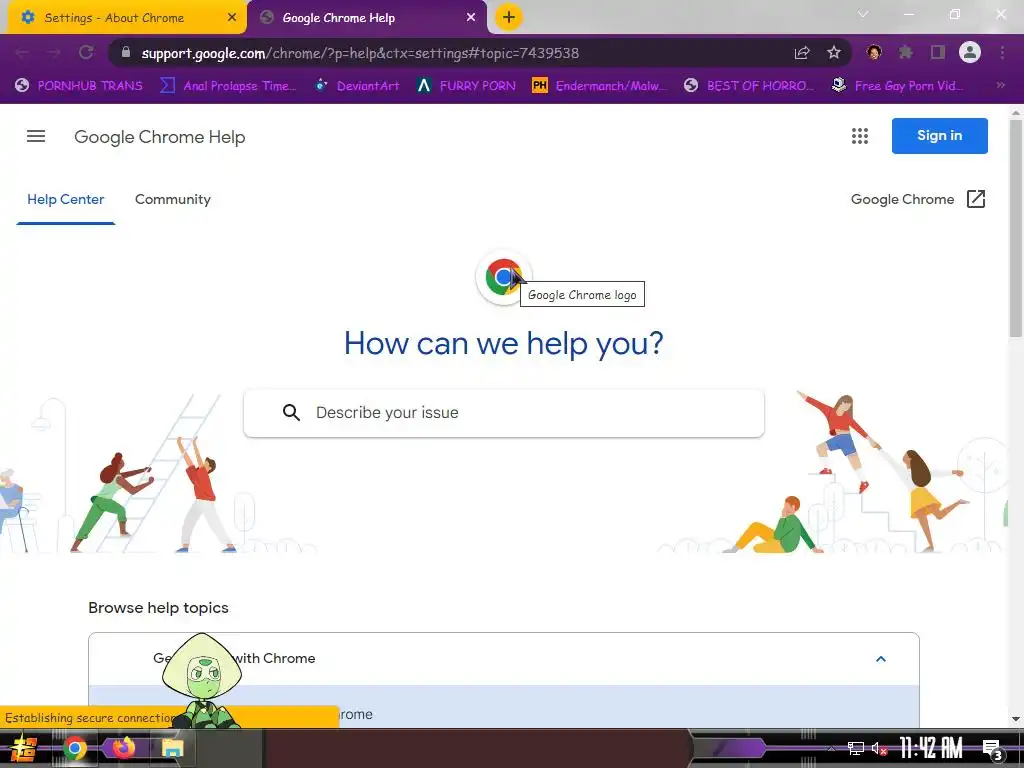
Task: Click the search magnifier icon
Action: [291, 413]
